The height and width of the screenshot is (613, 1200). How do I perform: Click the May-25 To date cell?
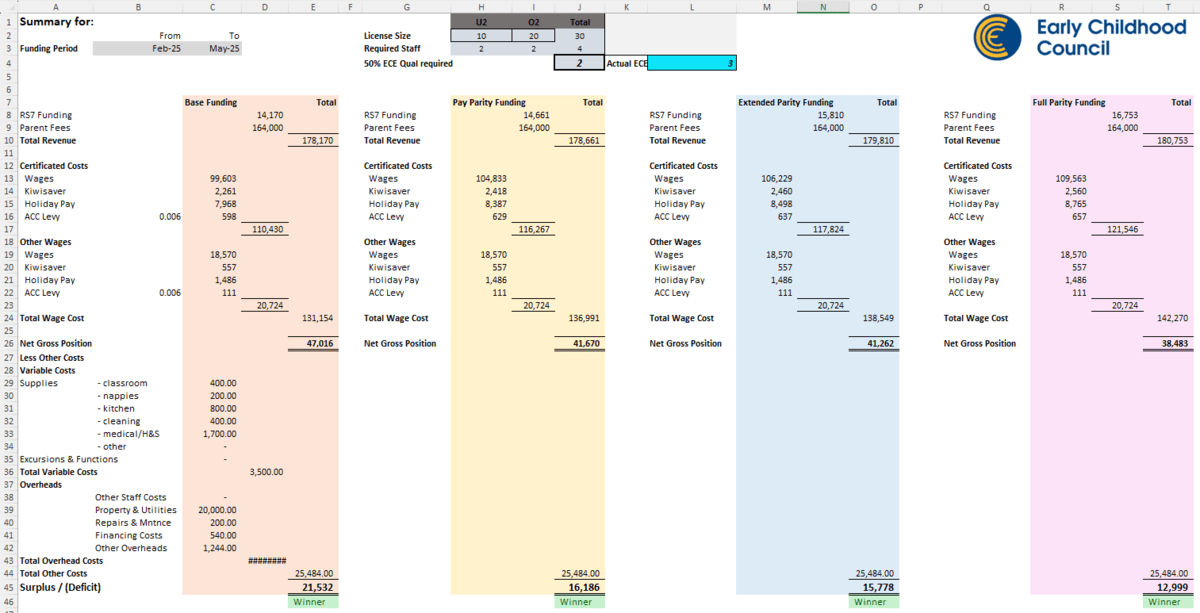point(213,48)
